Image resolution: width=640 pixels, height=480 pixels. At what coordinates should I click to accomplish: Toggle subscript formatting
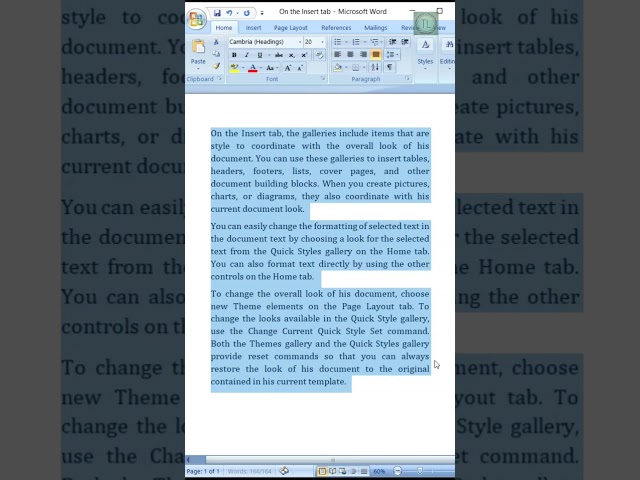click(x=291, y=55)
